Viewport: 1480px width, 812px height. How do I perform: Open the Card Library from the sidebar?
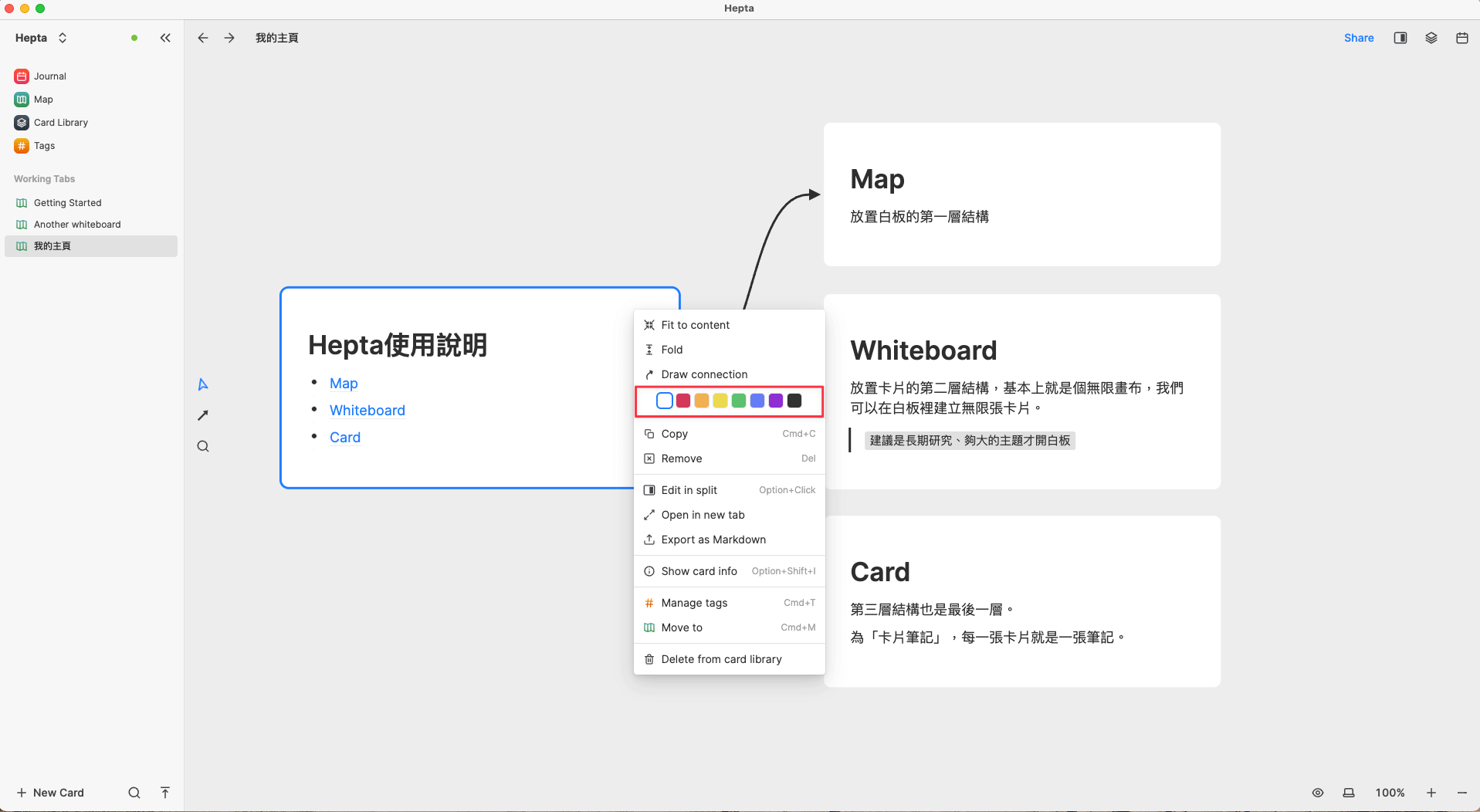point(60,122)
